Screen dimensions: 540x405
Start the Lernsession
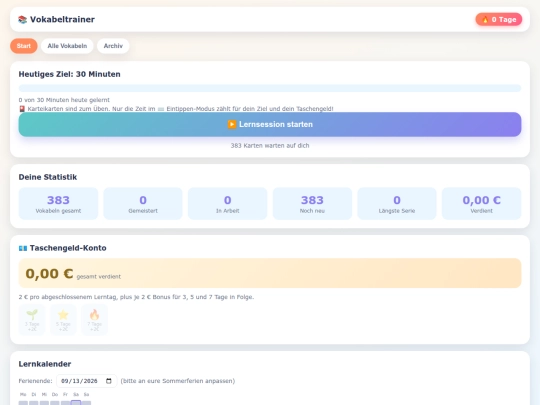270,124
